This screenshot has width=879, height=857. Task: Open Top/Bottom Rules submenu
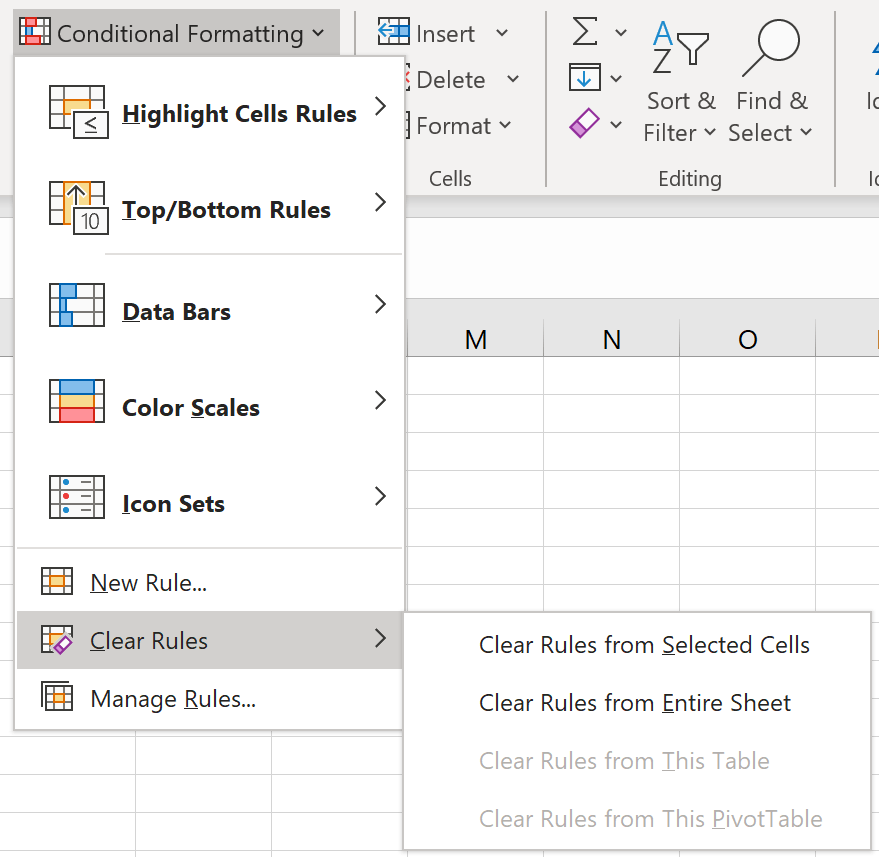tap(226, 210)
